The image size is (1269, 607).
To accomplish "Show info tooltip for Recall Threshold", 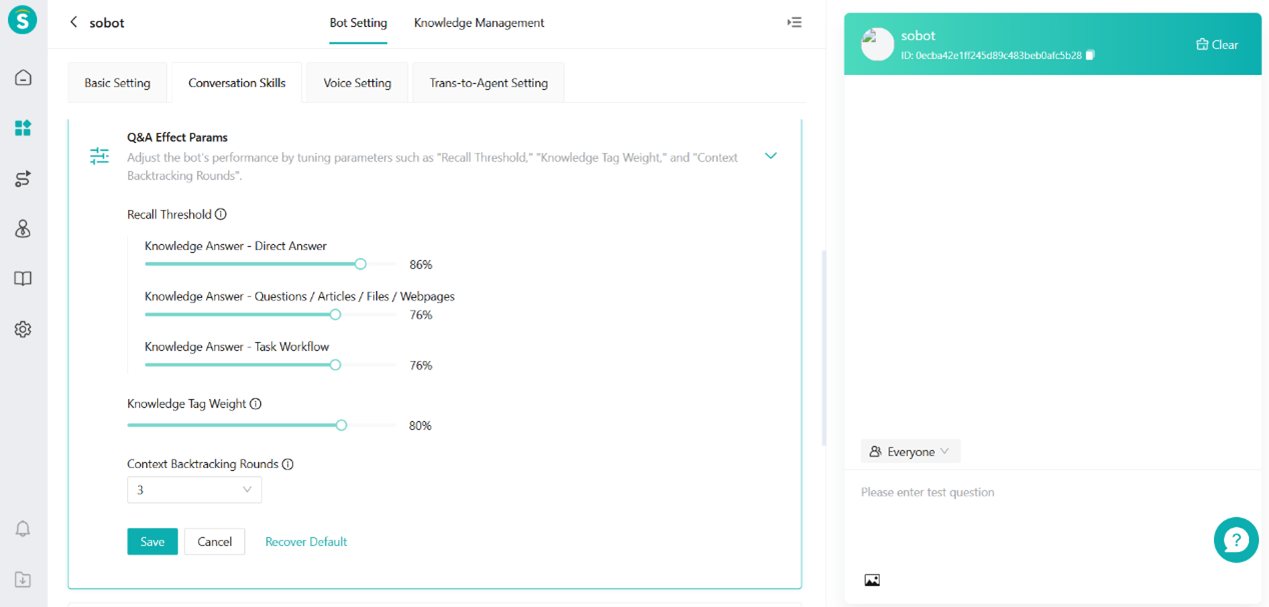I will point(221,214).
